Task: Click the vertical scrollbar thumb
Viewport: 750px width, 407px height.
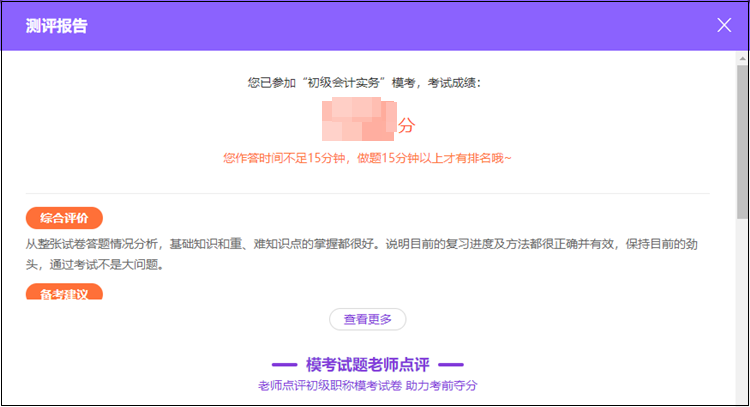Action: [x=742, y=143]
